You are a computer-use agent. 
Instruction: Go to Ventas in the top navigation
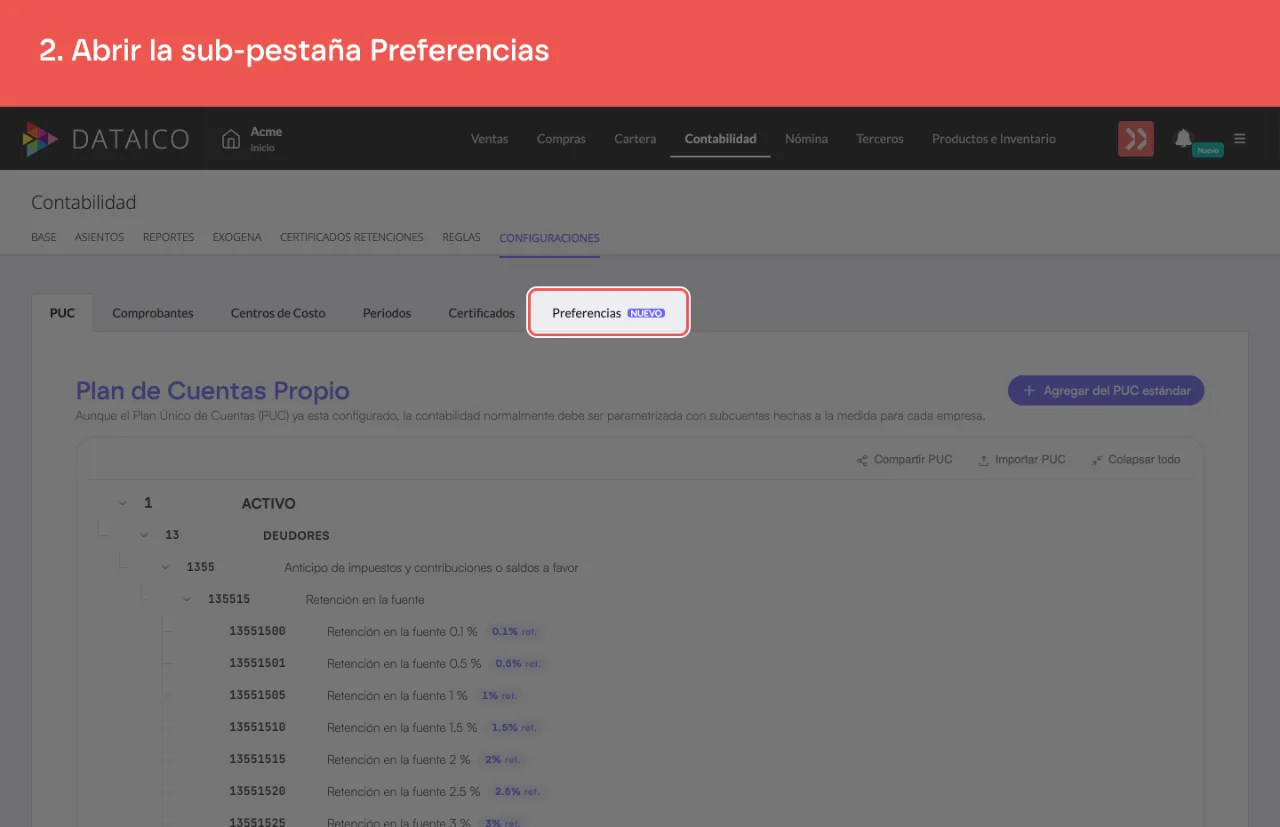[x=489, y=139]
